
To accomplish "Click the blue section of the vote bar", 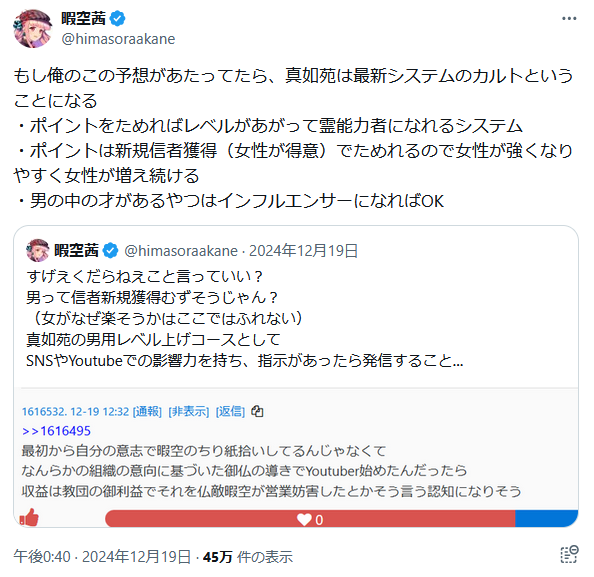I will pos(546,519).
